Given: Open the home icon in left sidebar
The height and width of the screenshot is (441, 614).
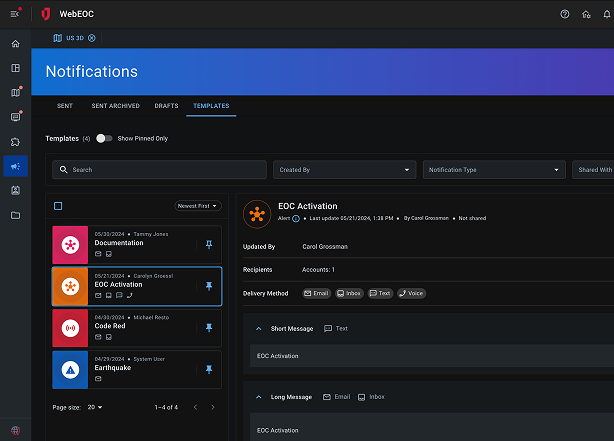Looking at the screenshot, I should (15, 44).
